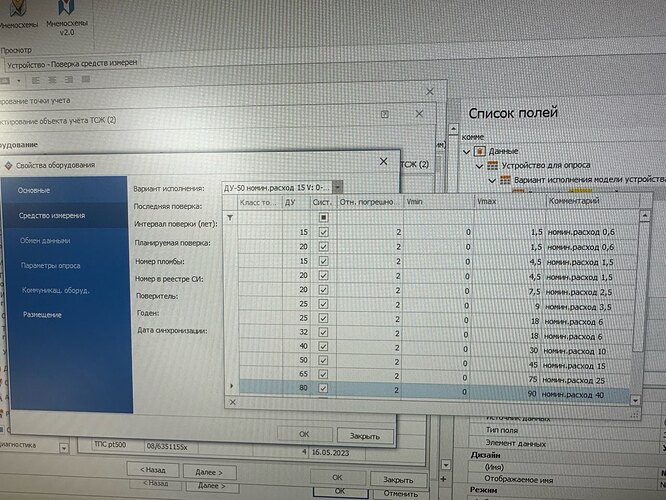Viewport: 666px width, 500px height.
Task: Click plus icon near bottom scrollbar
Action: click(443, 479)
